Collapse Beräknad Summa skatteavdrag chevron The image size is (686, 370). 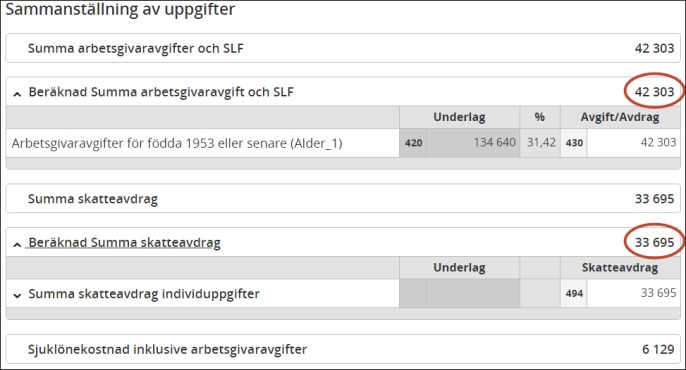[x=17, y=244]
